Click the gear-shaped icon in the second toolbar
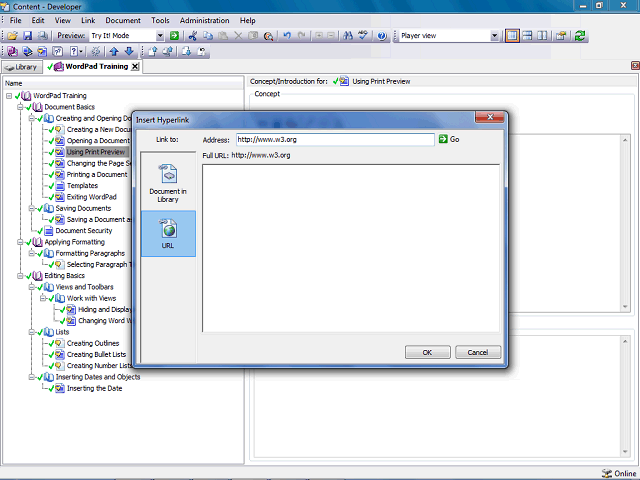640x480 pixels. coord(96,51)
